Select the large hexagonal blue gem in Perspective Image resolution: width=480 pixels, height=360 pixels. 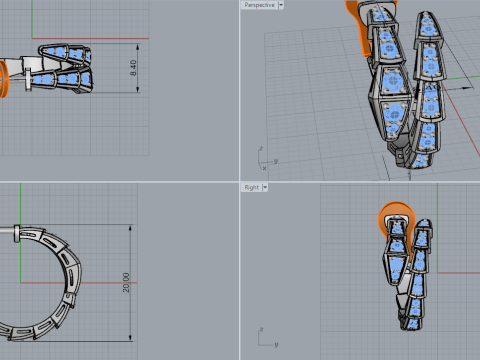[393, 81]
